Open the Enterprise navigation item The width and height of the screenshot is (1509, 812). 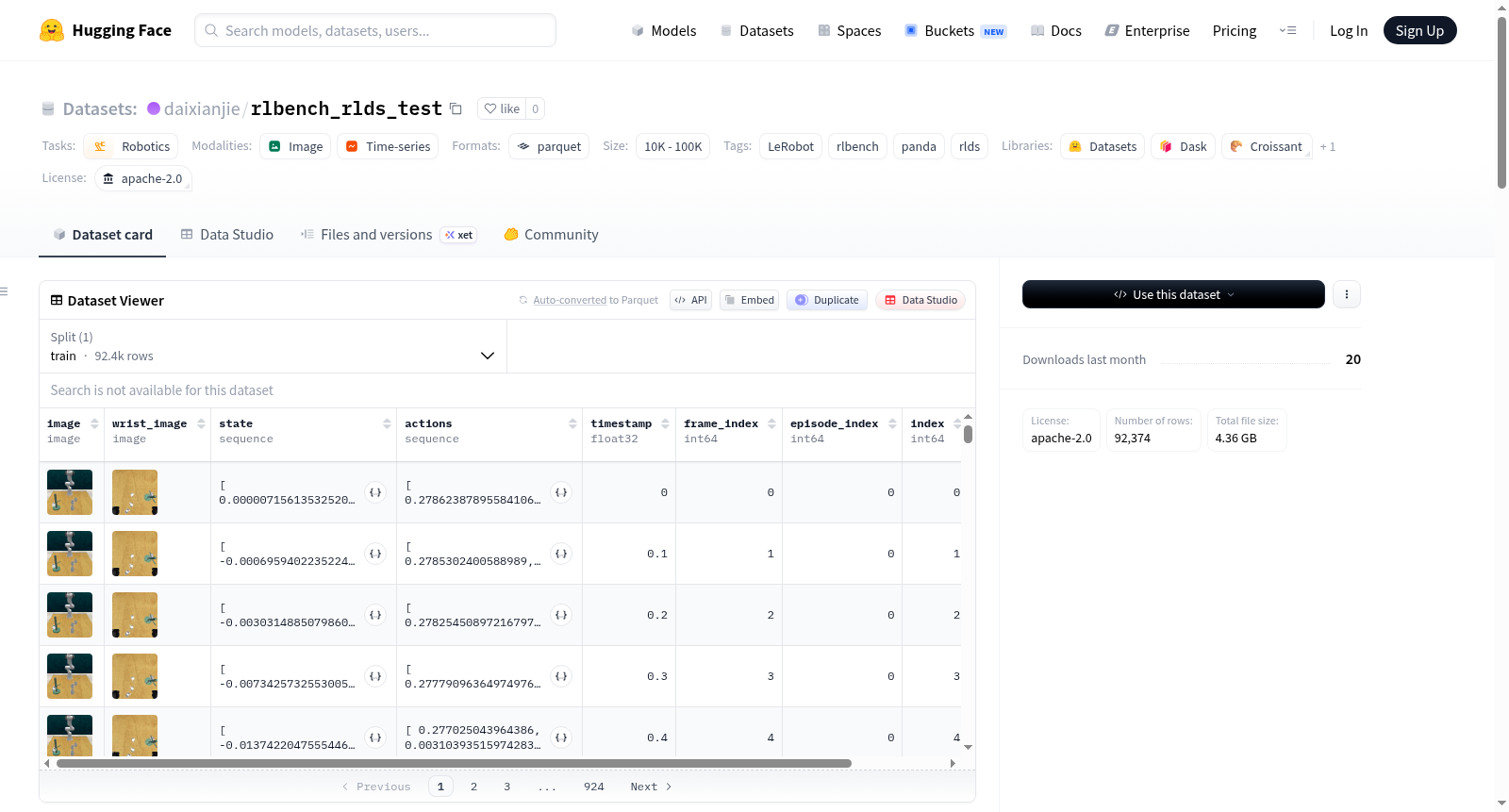pyautogui.click(x=1148, y=30)
